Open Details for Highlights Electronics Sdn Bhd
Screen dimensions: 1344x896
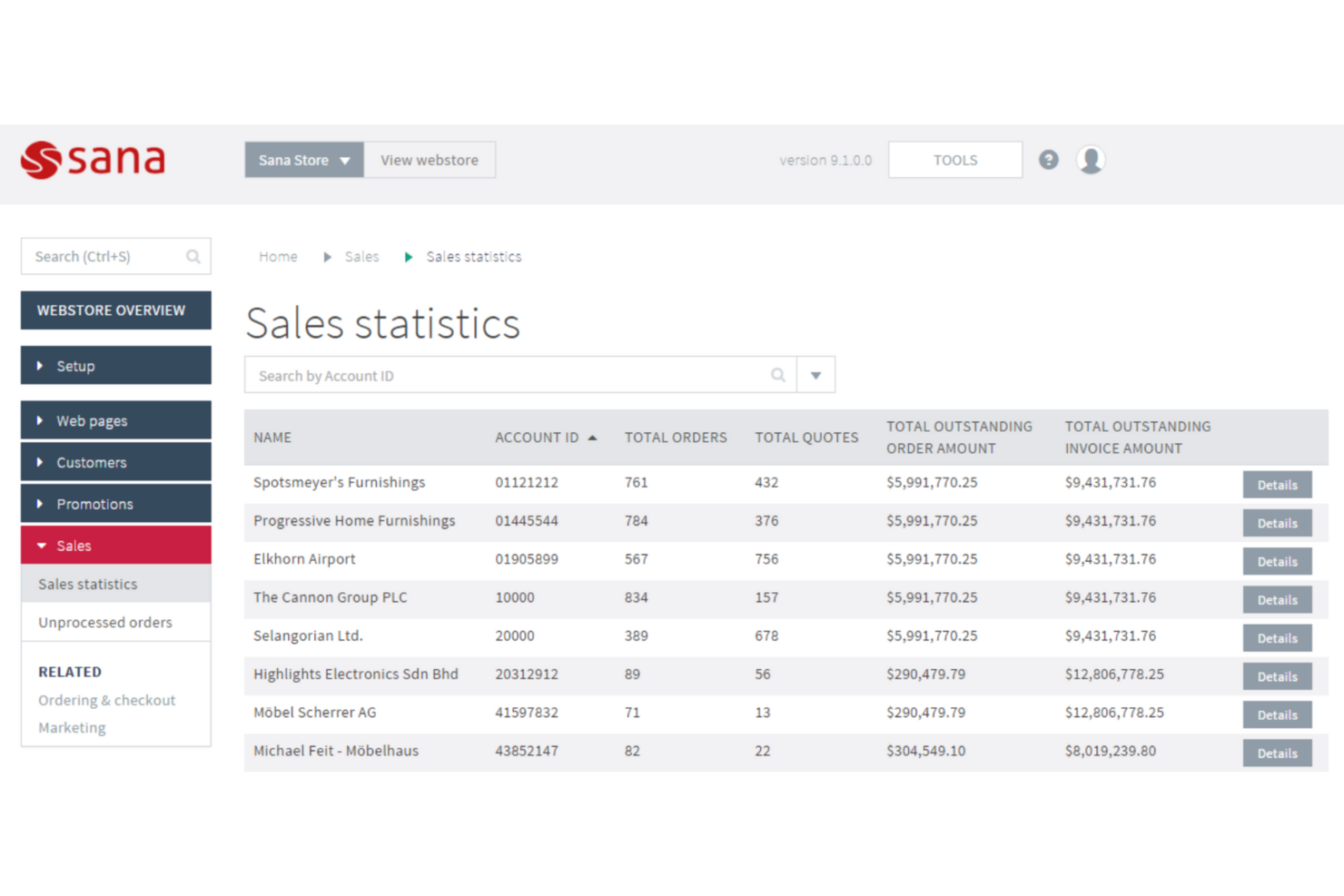coord(1277,676)
